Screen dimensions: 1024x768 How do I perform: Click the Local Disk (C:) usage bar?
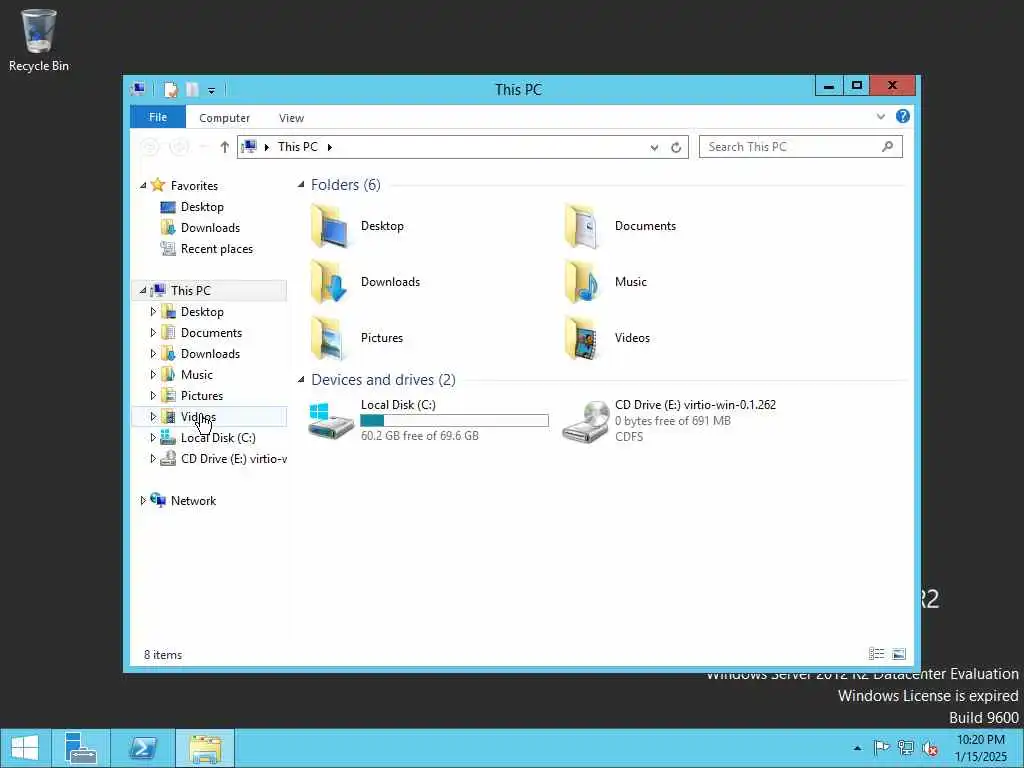[x=455, y=421]
